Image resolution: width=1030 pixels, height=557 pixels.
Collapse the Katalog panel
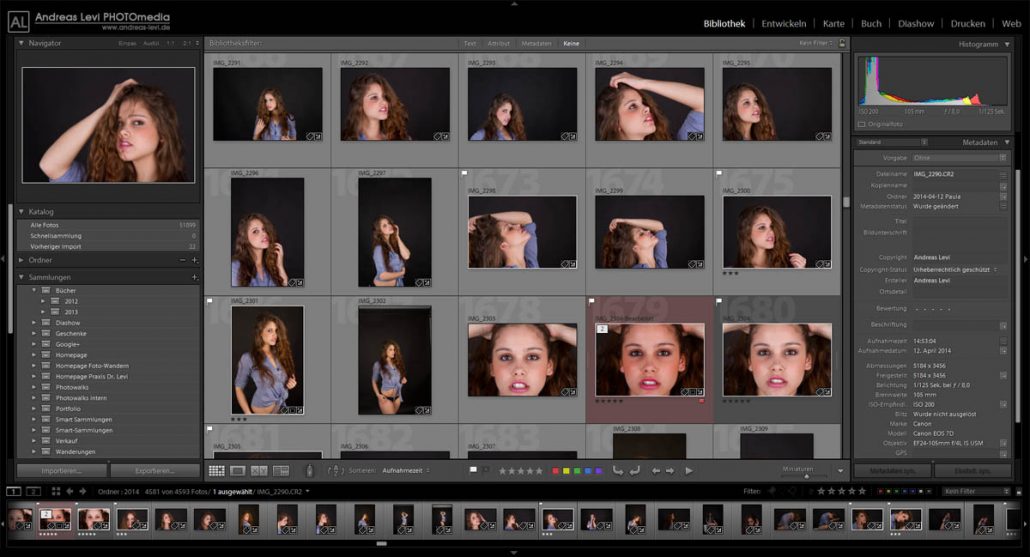tap(21, 212)
